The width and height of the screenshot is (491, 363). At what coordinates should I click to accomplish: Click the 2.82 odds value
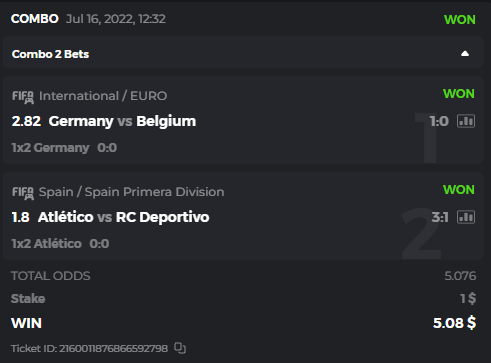tap(26, 121)
